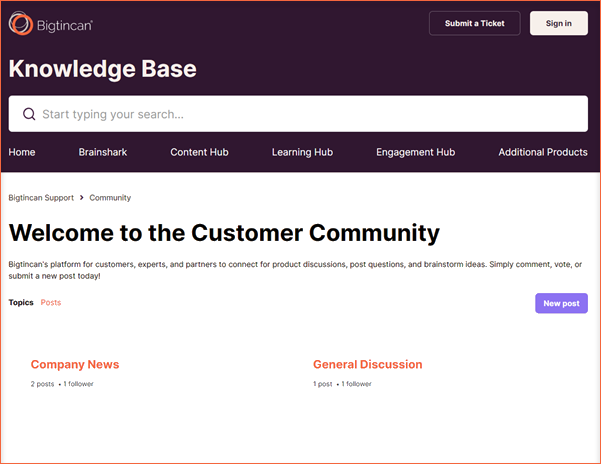Click the '1 post' count under General Discussion
The image size is (601, 464).
[322, 384]
